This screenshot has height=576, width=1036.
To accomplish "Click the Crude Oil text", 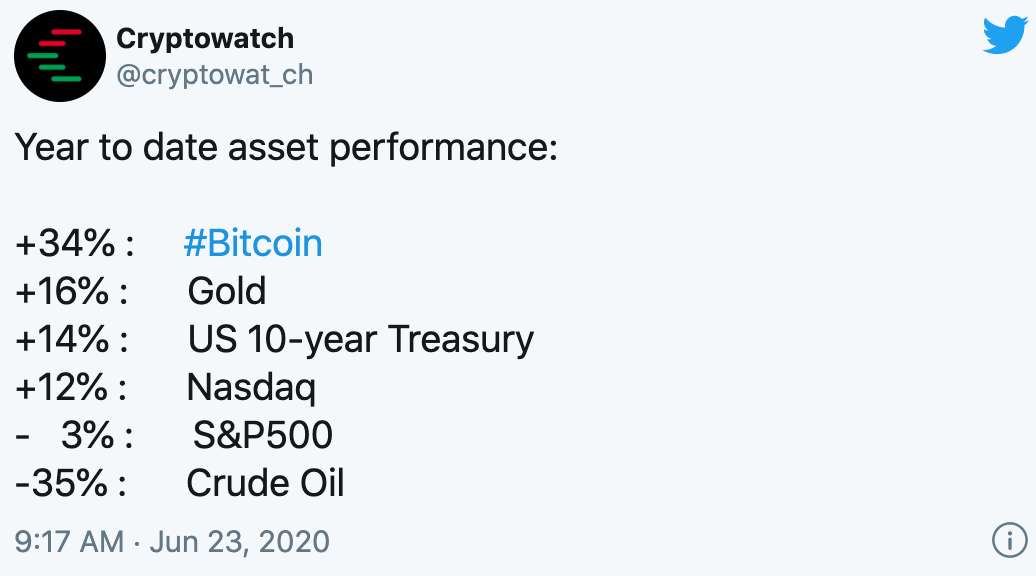I will 265,484.
